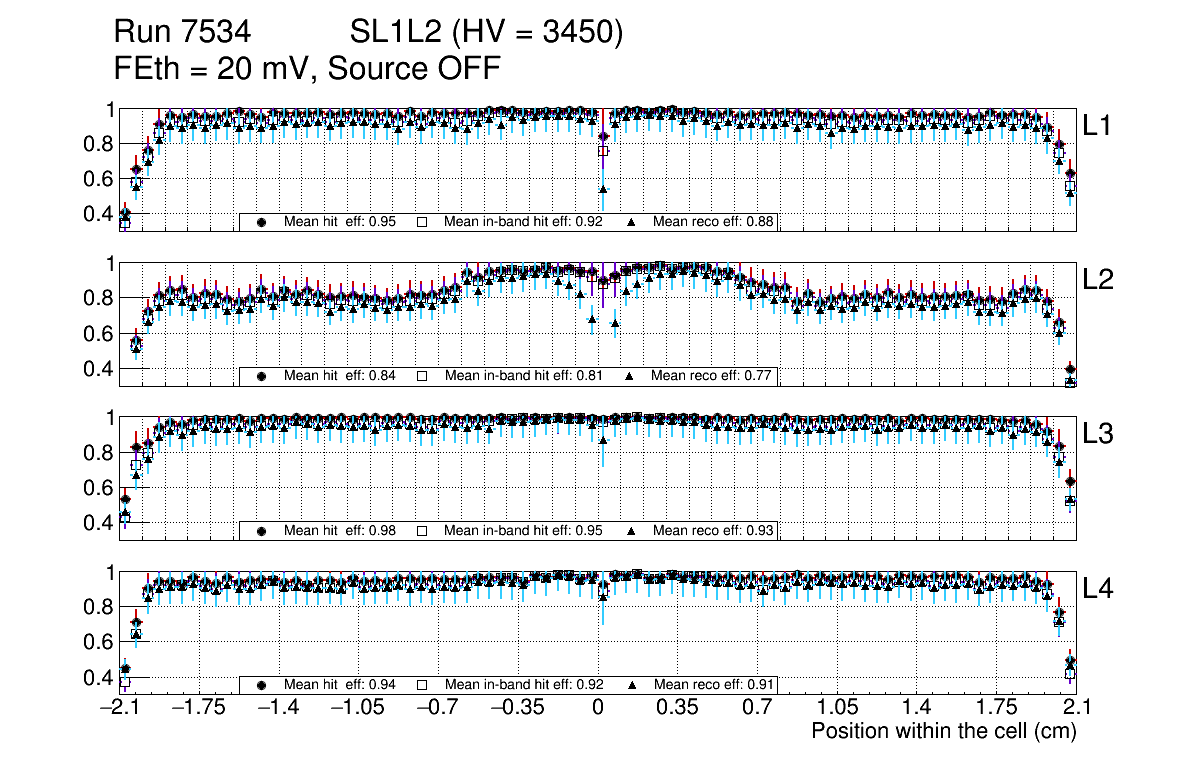Click 'Mean reco eff: 0.77' legend entry

coord(713,376)
